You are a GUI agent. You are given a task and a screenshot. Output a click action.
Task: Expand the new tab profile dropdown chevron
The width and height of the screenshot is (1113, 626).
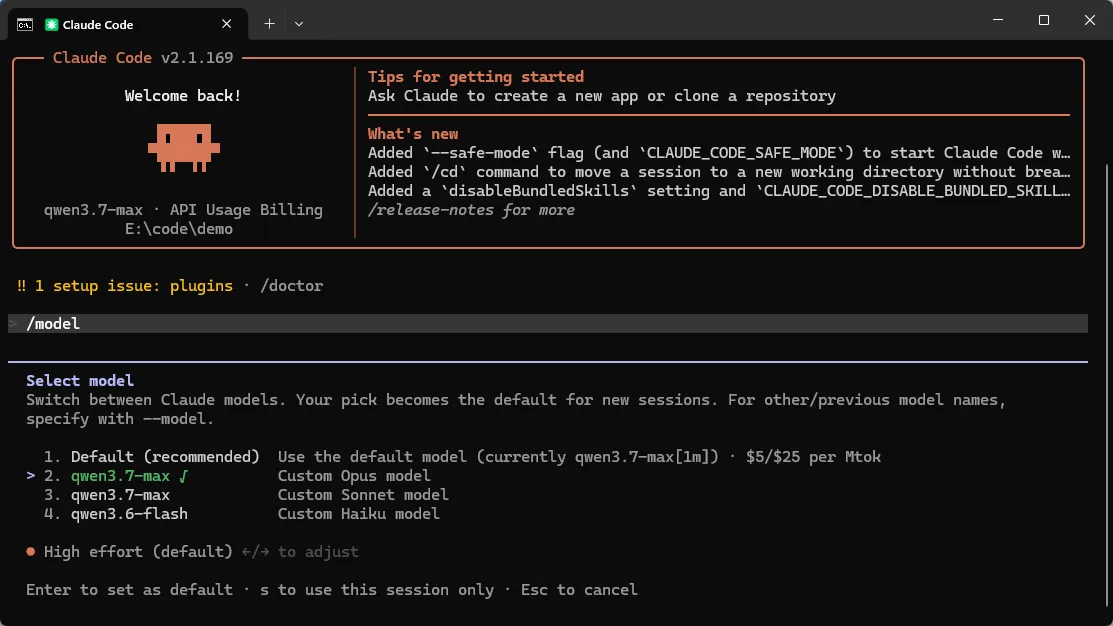(x=299, y=23)
